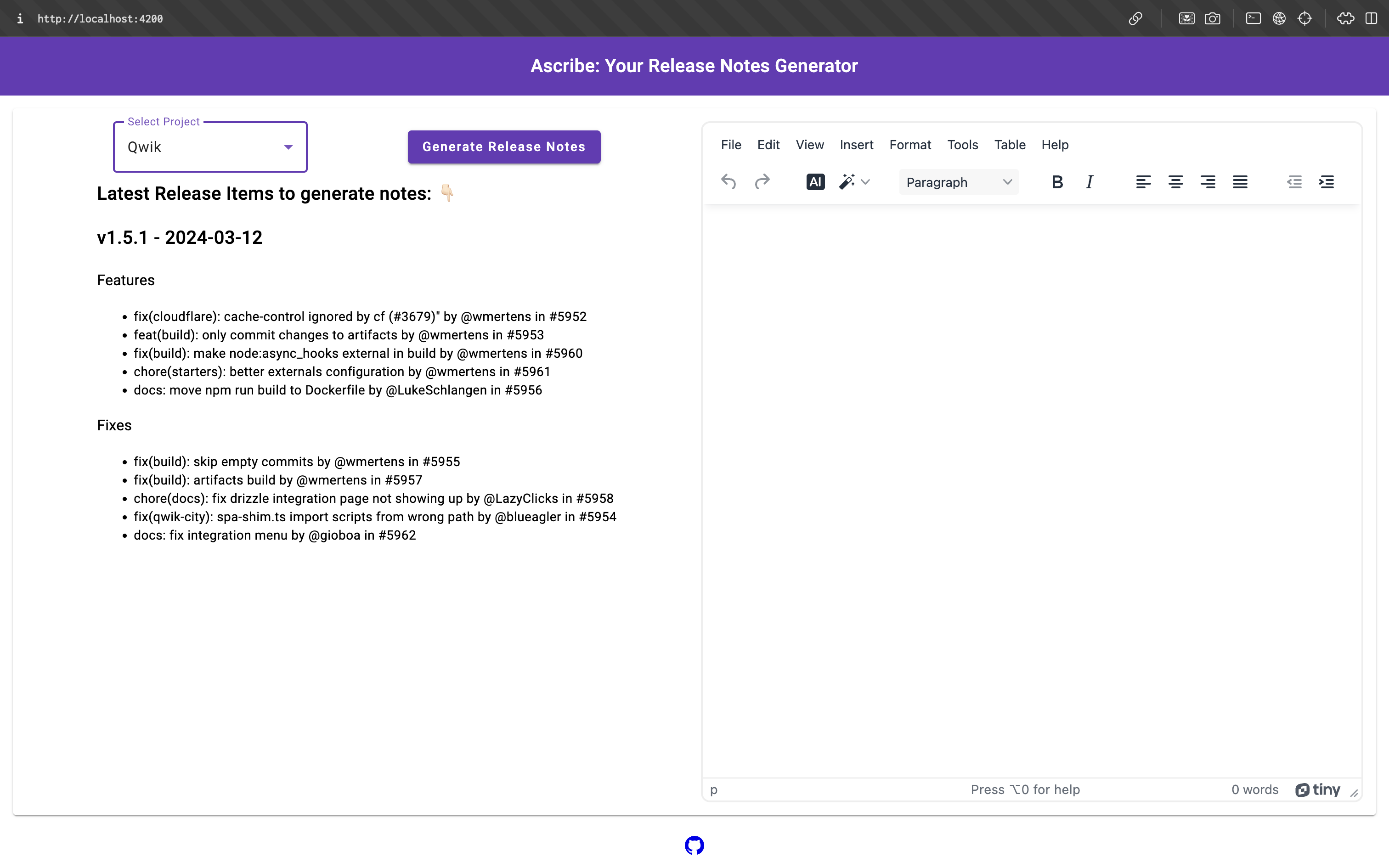Image resolution: width=1389 pixels, height=868 pixels.
Task: Click the magic wand AI shortcuts icon
Action: point(847,182)
